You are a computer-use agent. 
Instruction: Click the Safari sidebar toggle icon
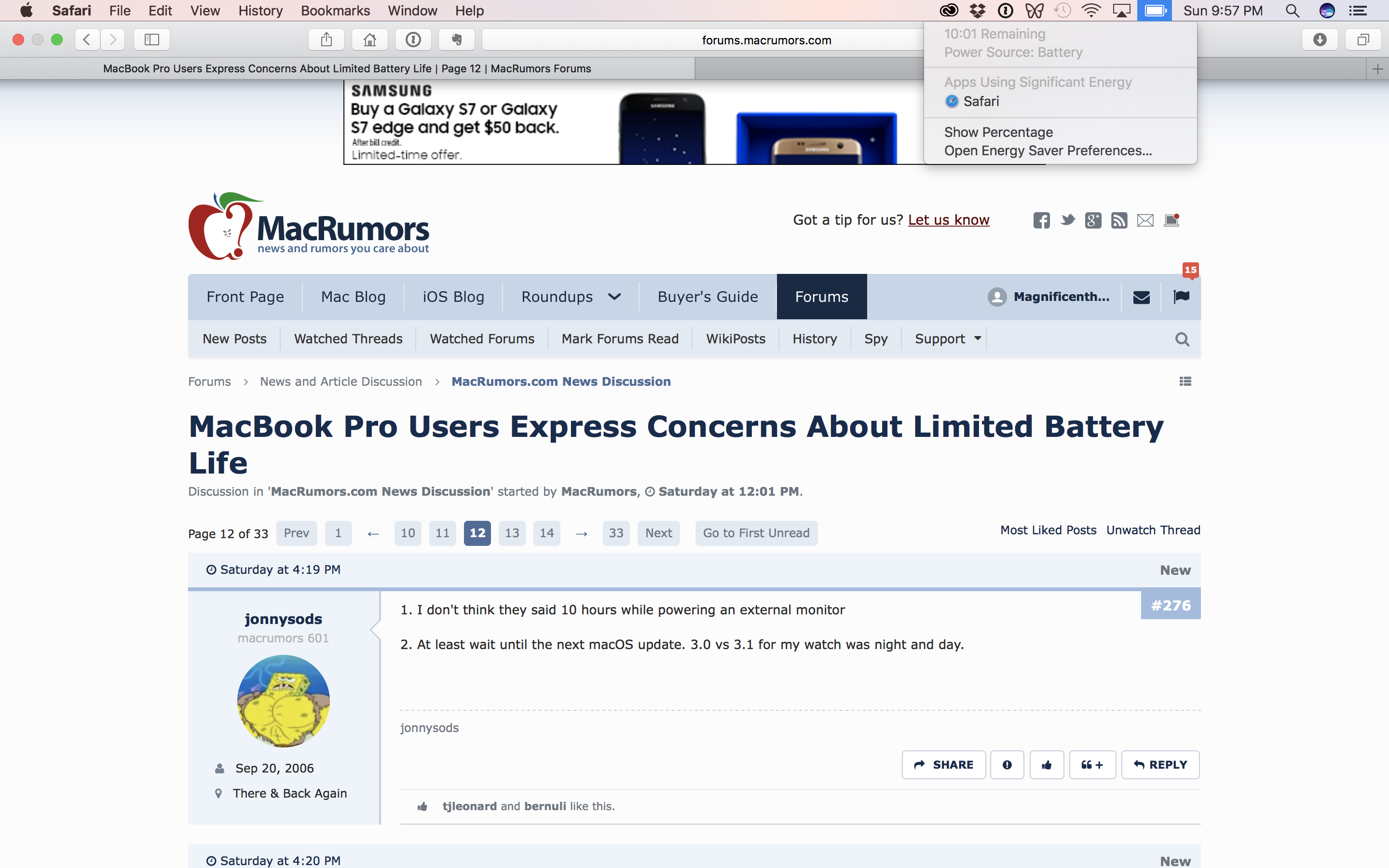click(151, 40)
